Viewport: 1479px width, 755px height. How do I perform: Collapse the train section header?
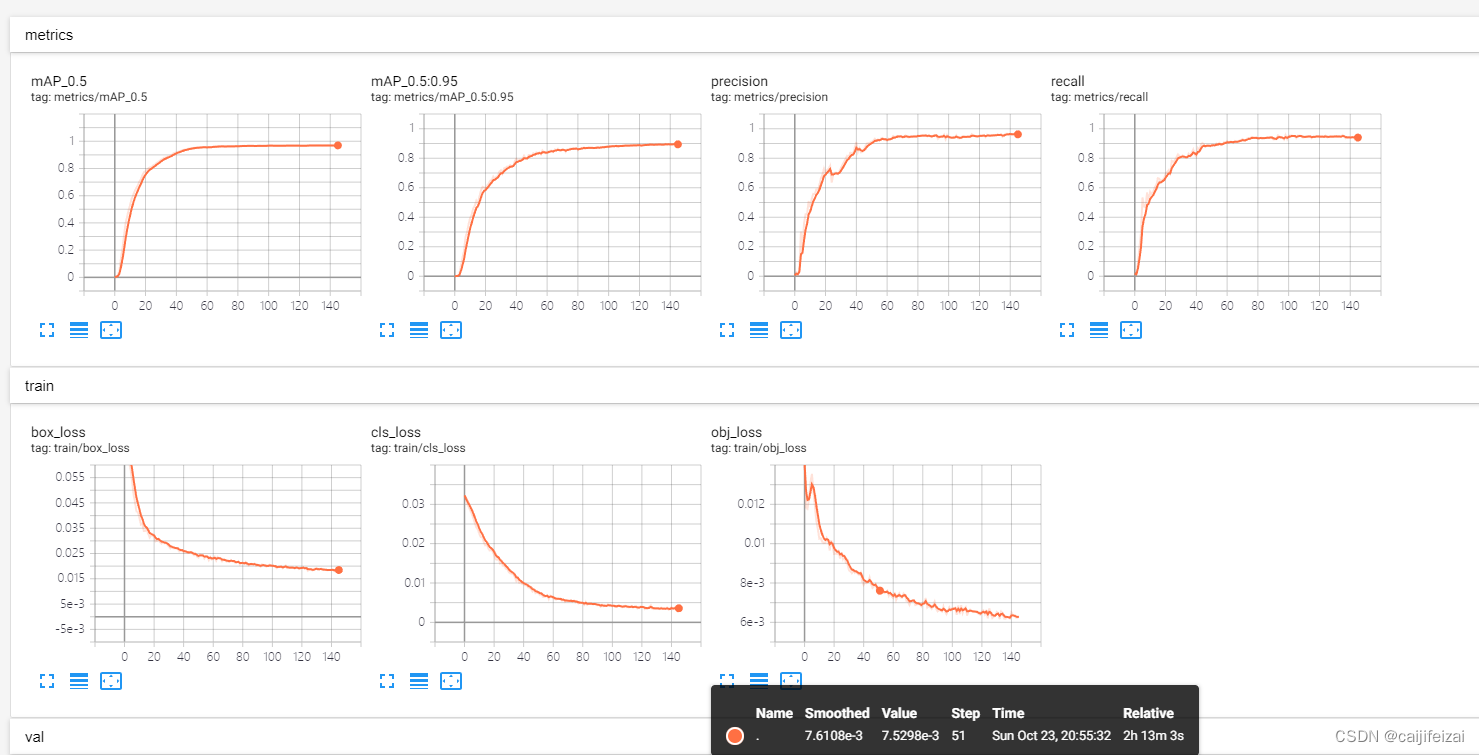coord(744,385)
